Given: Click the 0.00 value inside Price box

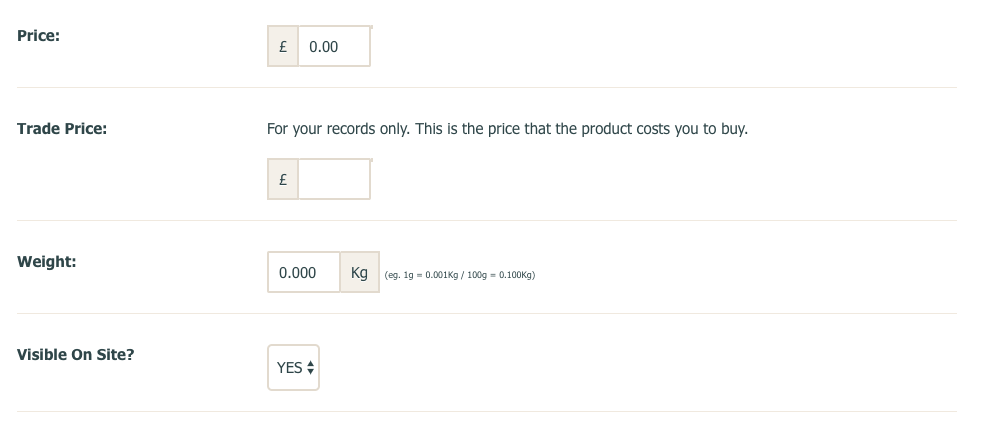Looking at the screenshot, I should 323,47.
